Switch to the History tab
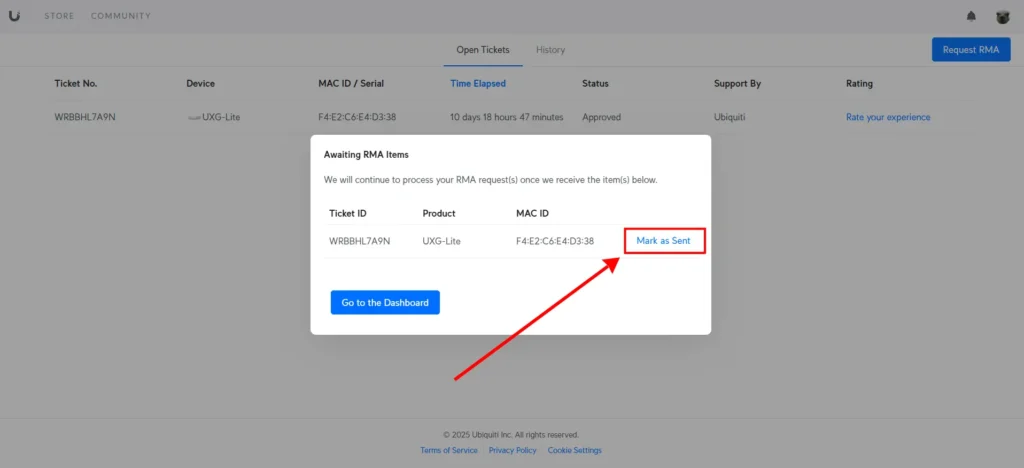This screenshot has width=1024, height=468. (x=551, y=50)
